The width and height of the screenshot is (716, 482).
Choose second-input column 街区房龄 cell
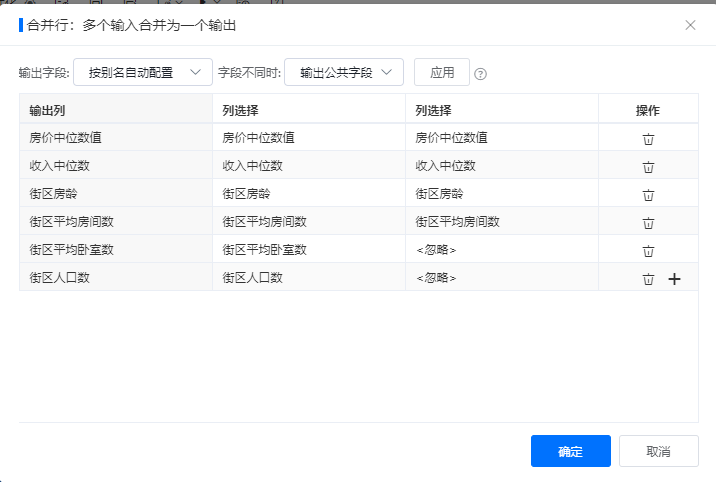502,194
